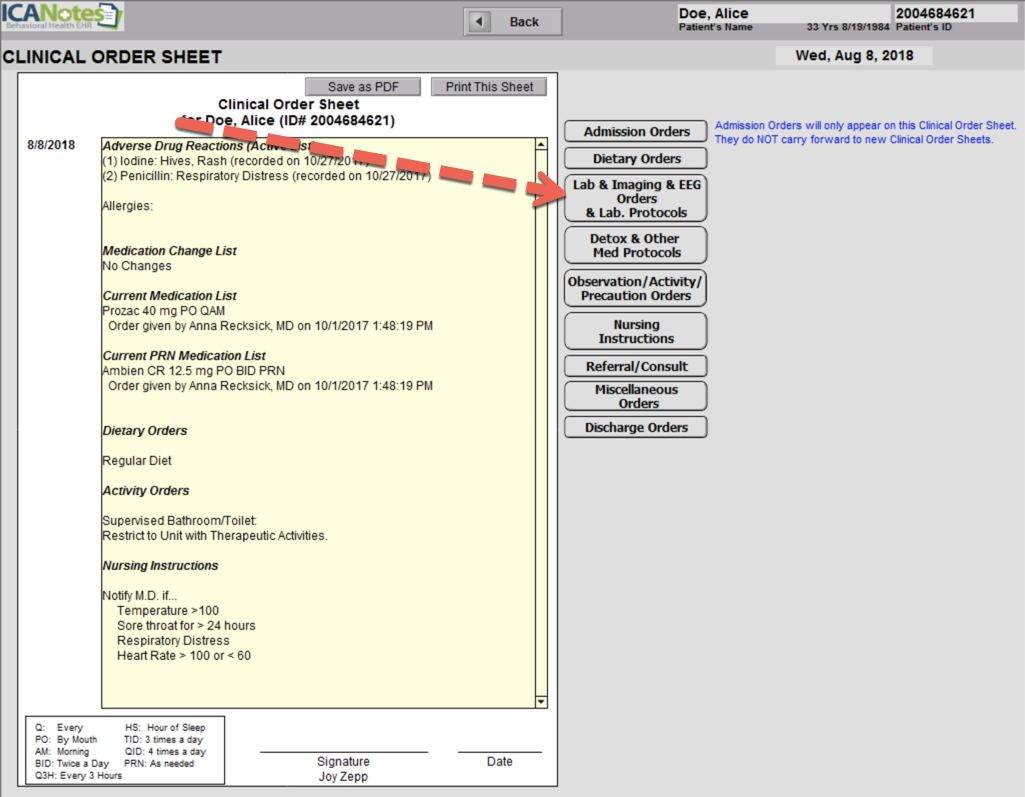
Task: Print This Sheet
Action: [x=489, y=87]
